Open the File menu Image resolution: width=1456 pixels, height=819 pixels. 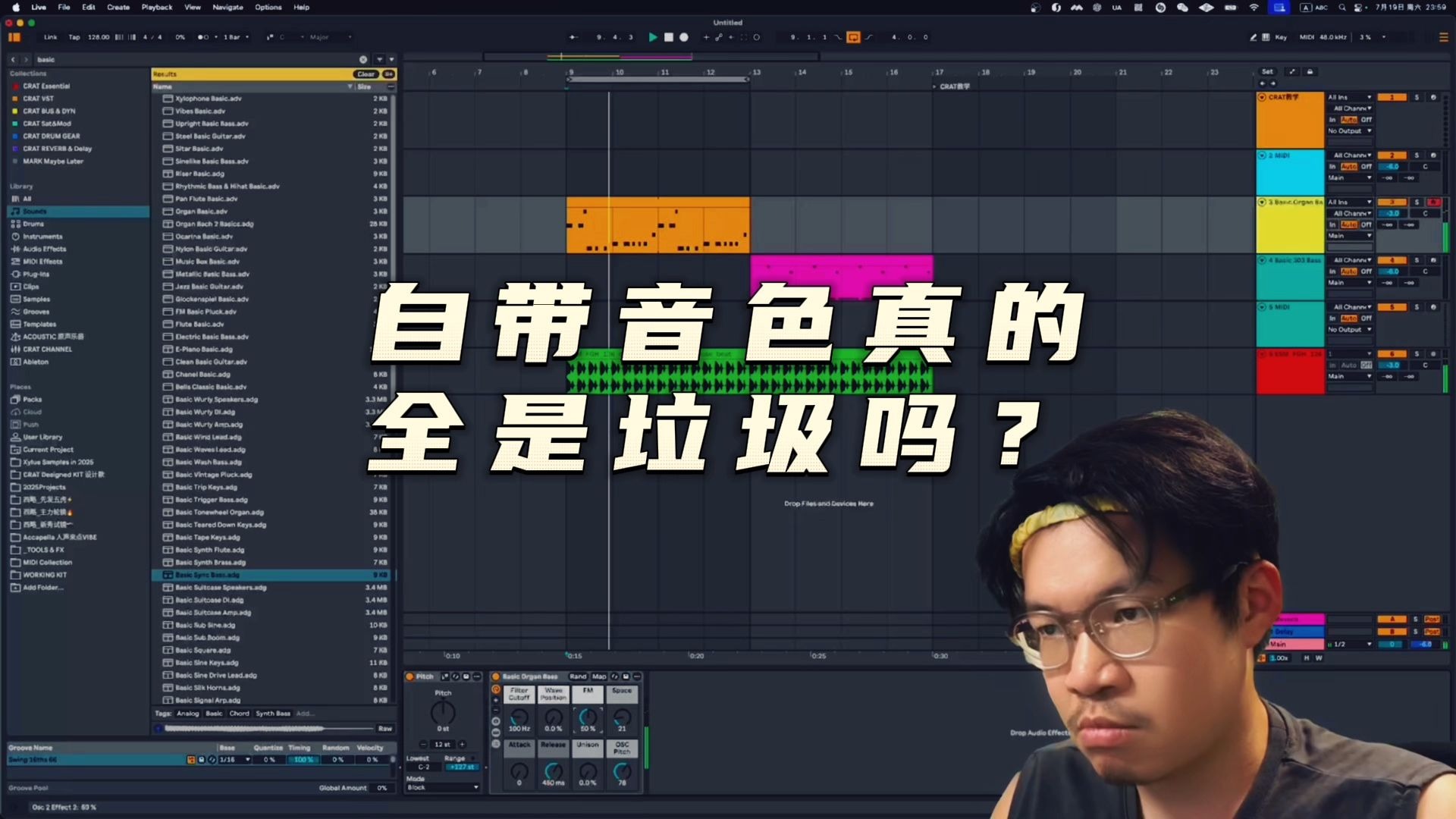click(x=64, y=7)
